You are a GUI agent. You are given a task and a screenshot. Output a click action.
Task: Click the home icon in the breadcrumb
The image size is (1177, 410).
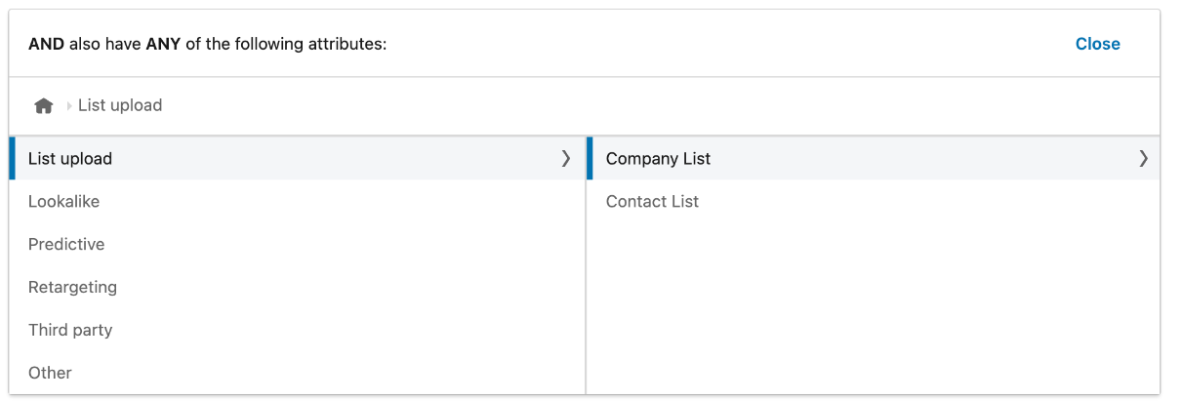(x=43, y=106)
